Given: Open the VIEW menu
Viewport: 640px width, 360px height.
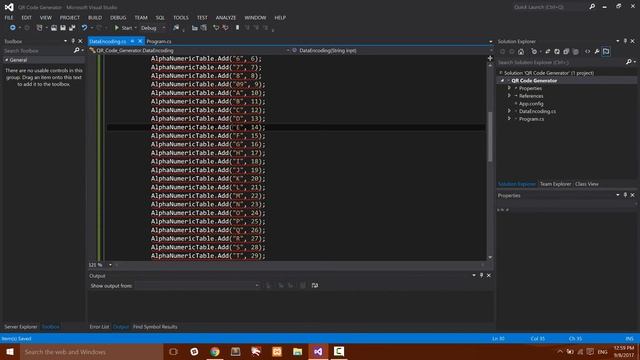Looking at the screenshot, I should coord(46,18).
